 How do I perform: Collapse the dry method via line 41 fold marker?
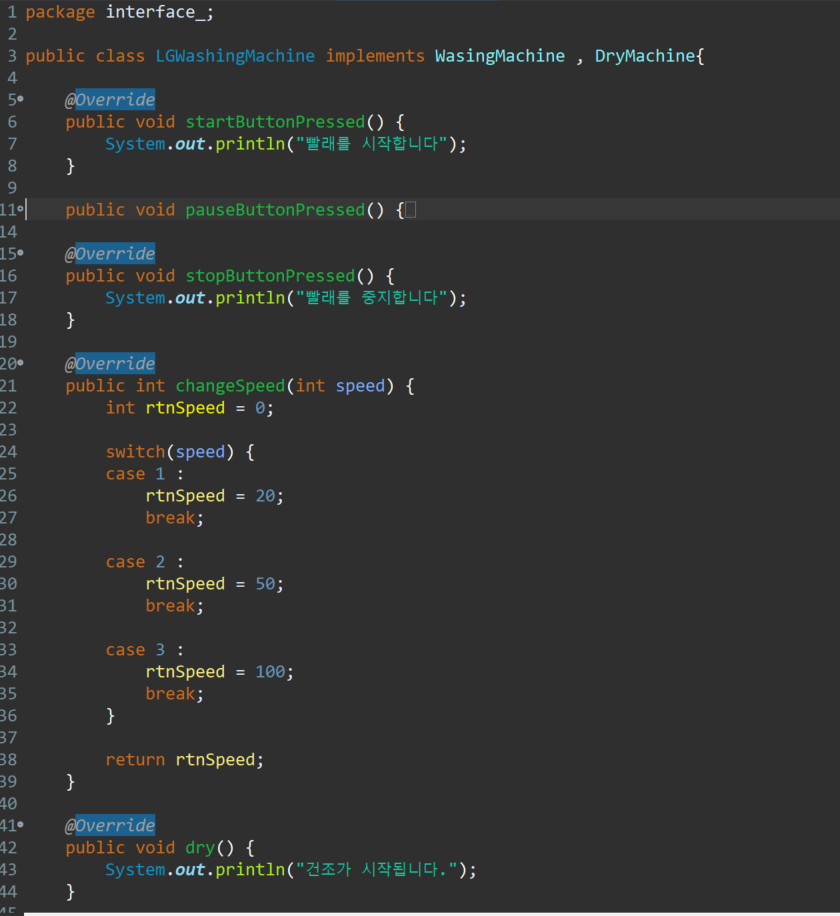coord(20,824)
